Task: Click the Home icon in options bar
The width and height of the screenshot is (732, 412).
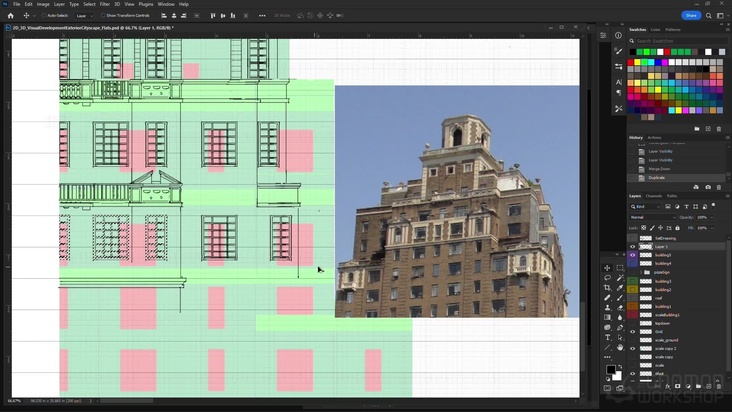Action: click(10, 15)
